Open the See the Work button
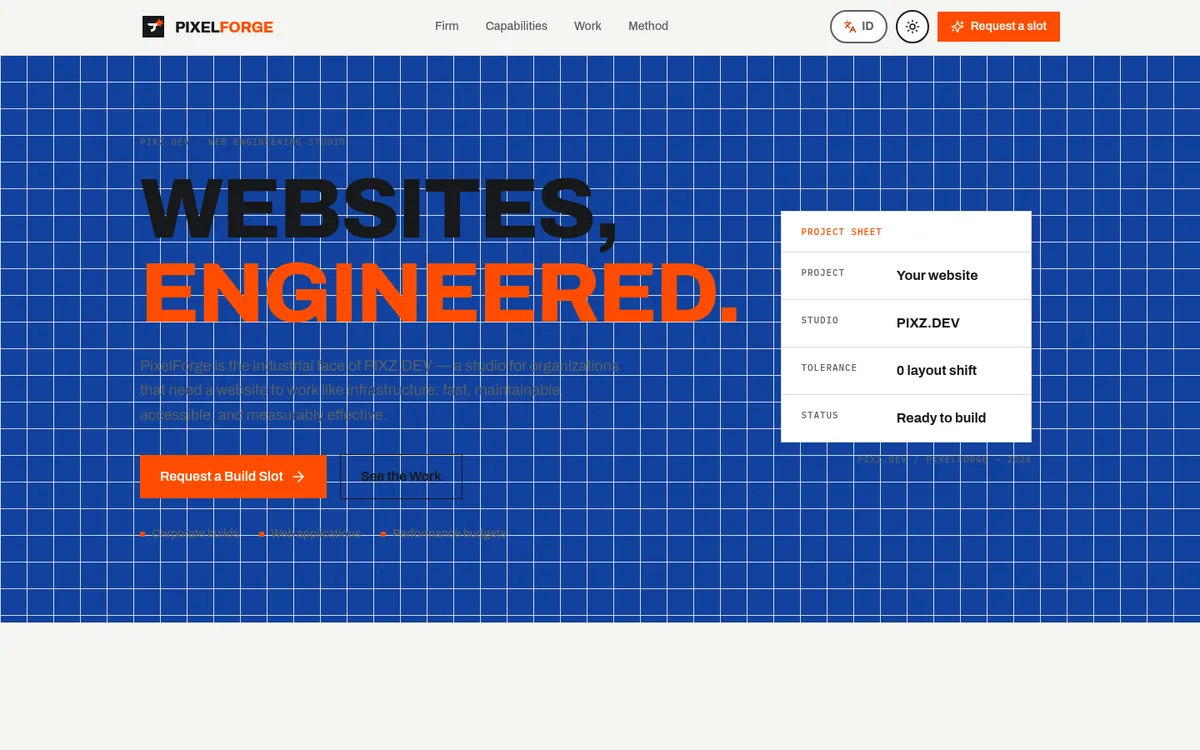 click(401, 477)
